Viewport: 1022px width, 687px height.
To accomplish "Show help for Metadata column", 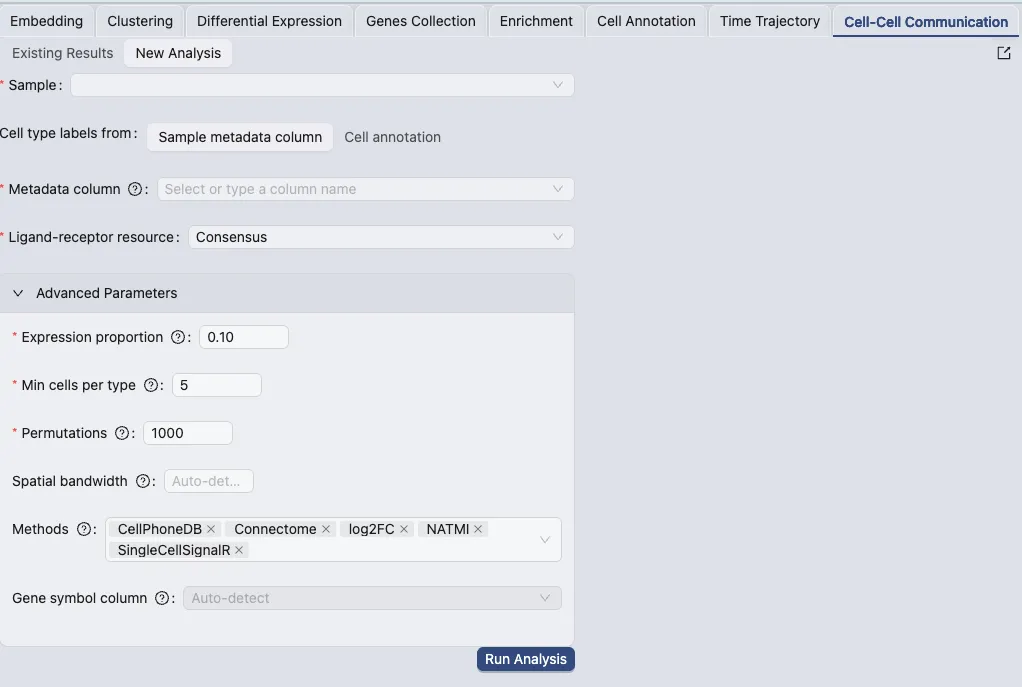I will click(x=135, y=189).
